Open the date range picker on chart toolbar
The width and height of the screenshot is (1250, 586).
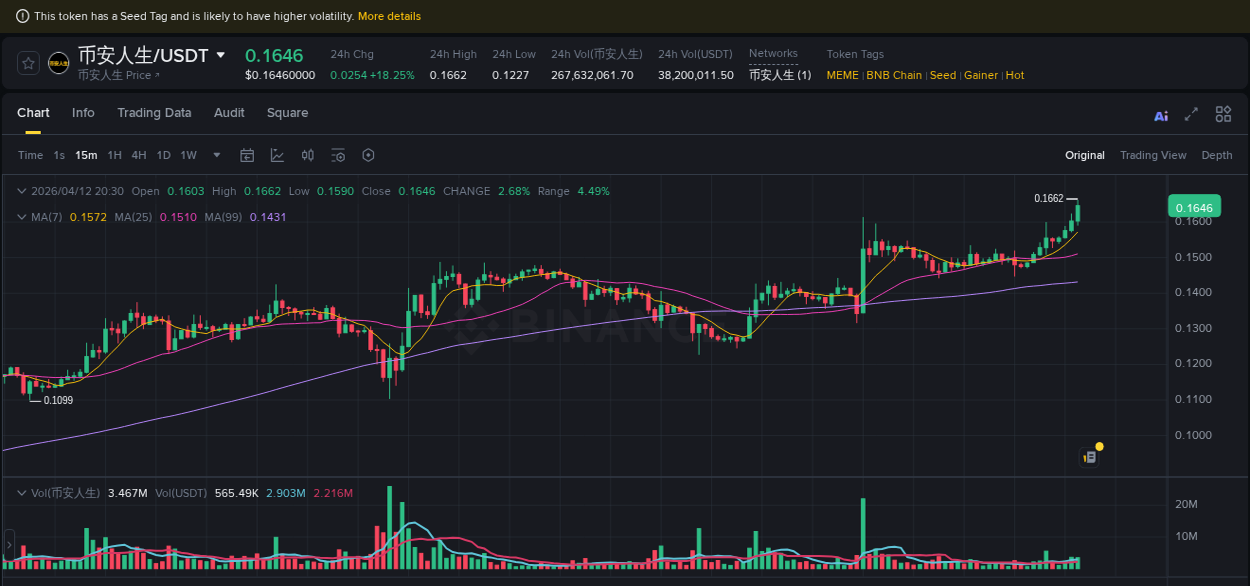tap(247, 155)
